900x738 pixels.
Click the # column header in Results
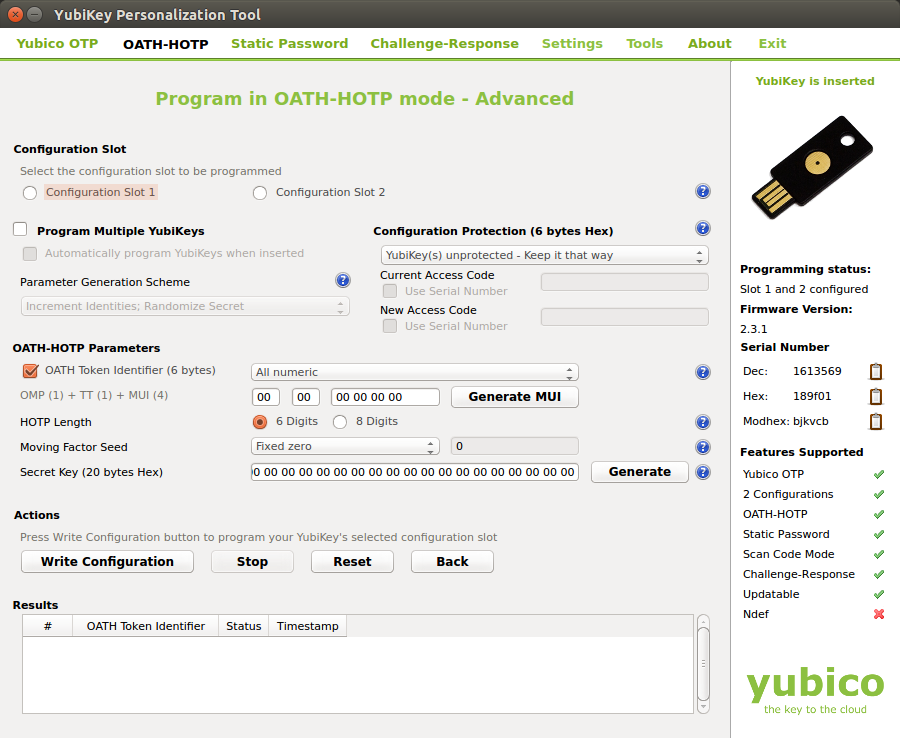point(48,626)
